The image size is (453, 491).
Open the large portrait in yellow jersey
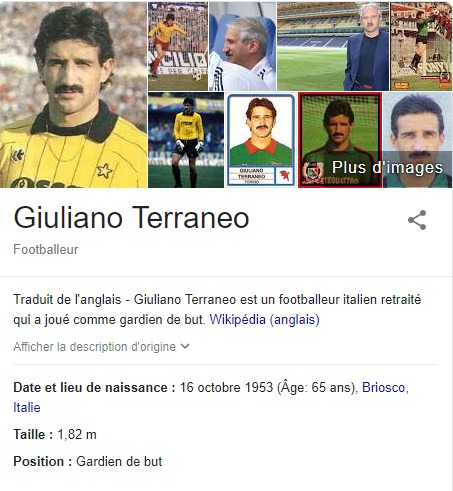73,95
